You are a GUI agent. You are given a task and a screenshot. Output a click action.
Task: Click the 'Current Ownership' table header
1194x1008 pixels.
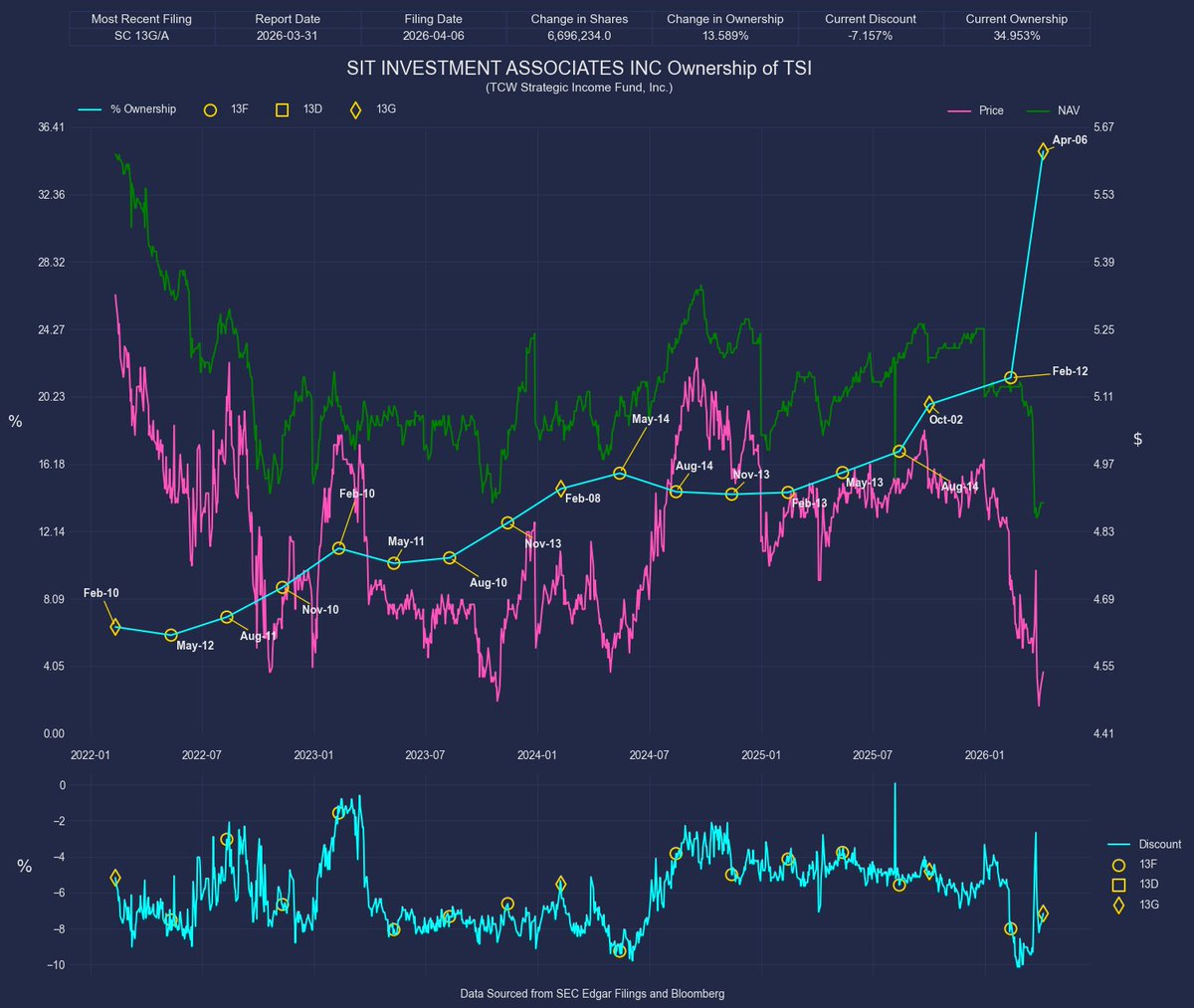(x=1017, y=19)
